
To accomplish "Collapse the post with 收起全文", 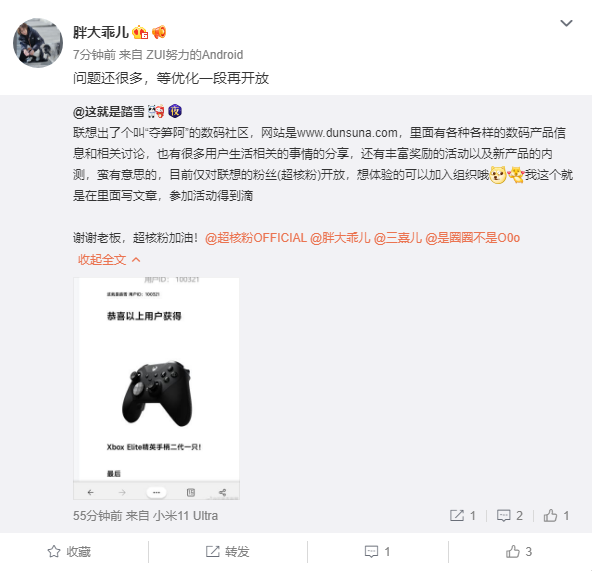I will tap(109, 260).
